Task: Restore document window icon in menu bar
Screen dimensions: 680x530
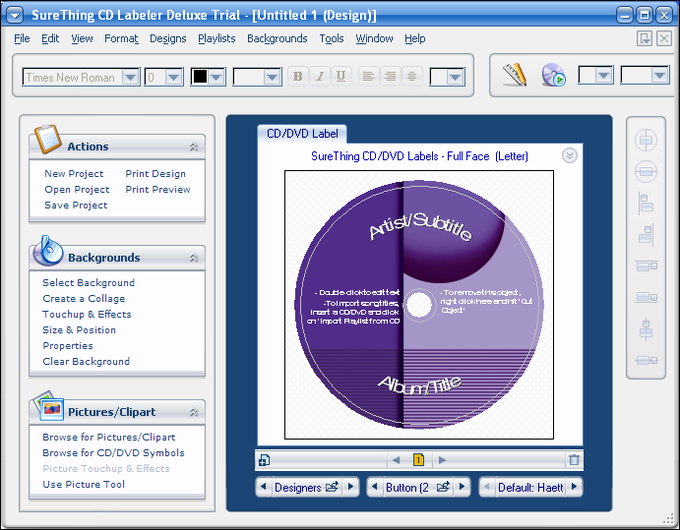Action: (644, 39)
